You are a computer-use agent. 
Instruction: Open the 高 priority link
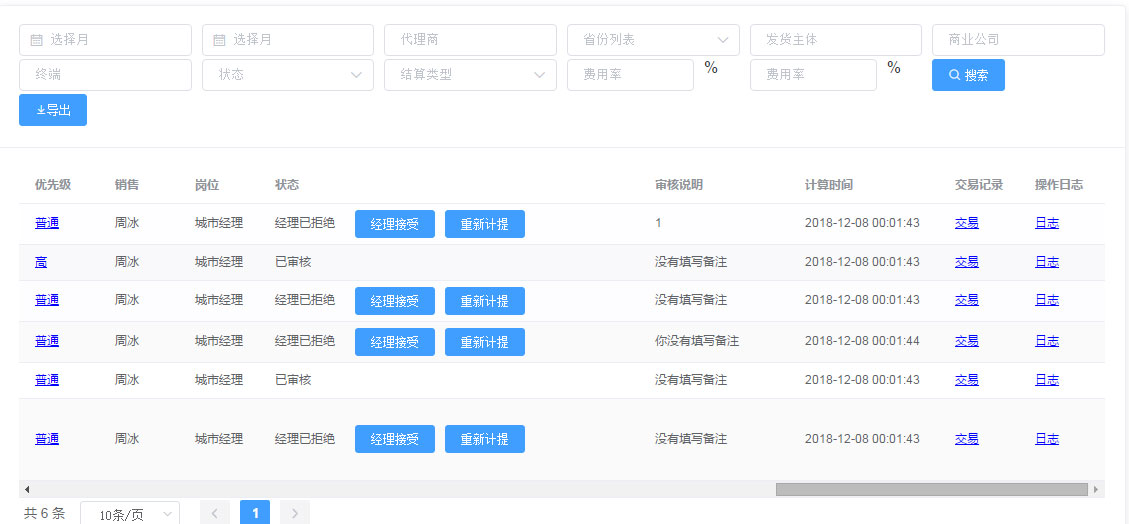[x=41, y=262]
